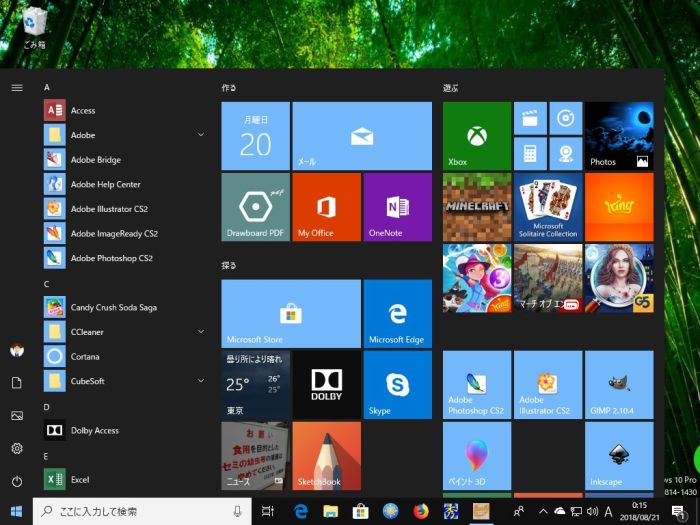The width and height of the screenshot is (700, 525).
Task: Open the Microsoft Store tile
Action: [290, 313]
